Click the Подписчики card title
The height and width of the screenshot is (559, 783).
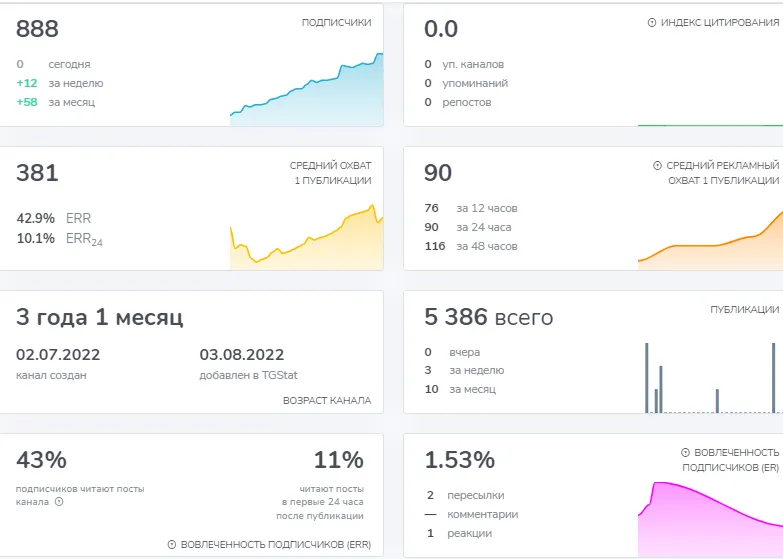click(337, 22)
